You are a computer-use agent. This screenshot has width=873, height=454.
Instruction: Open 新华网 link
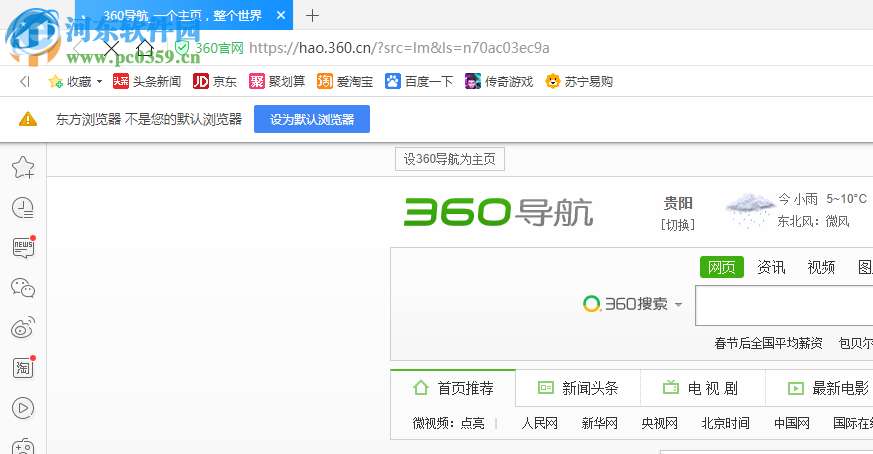[600, 423]
